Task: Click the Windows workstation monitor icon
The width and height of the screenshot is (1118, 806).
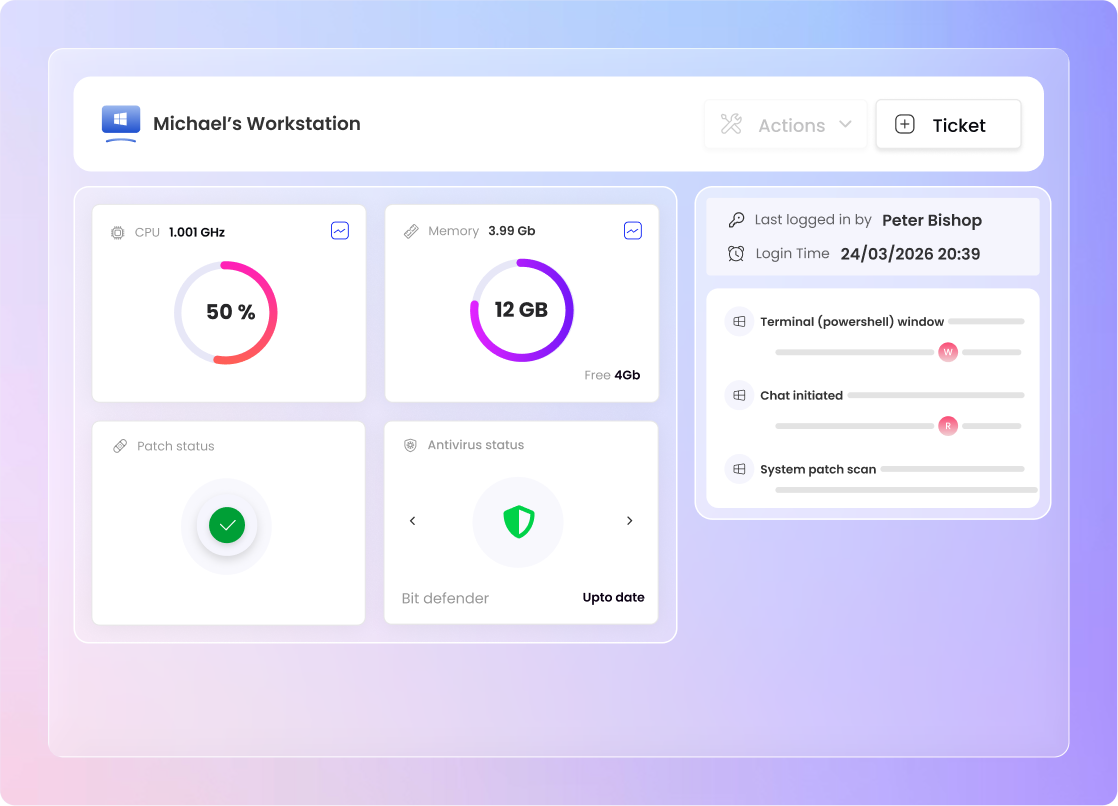Action: pyautogui.click(x=121, y=123)
